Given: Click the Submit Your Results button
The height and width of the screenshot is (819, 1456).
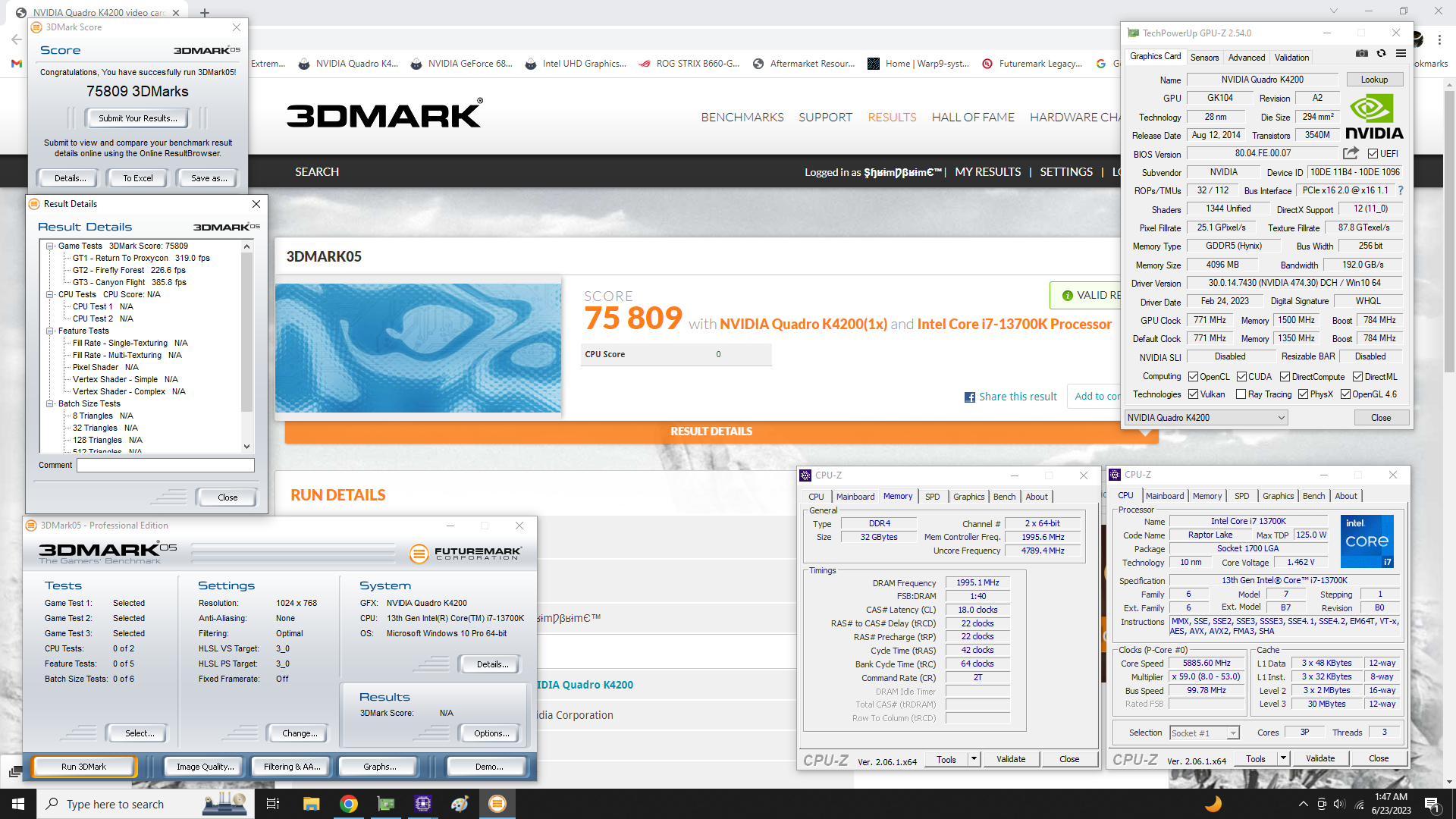Looking at the screenshot, I should [138, 118].
